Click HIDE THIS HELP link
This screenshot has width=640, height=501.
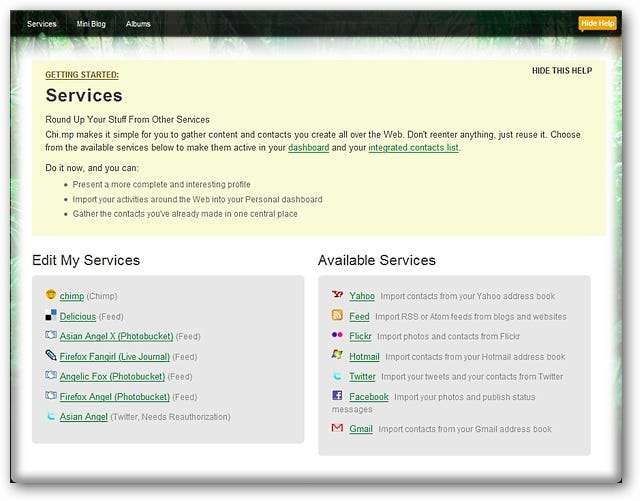(x=562, y=71)
